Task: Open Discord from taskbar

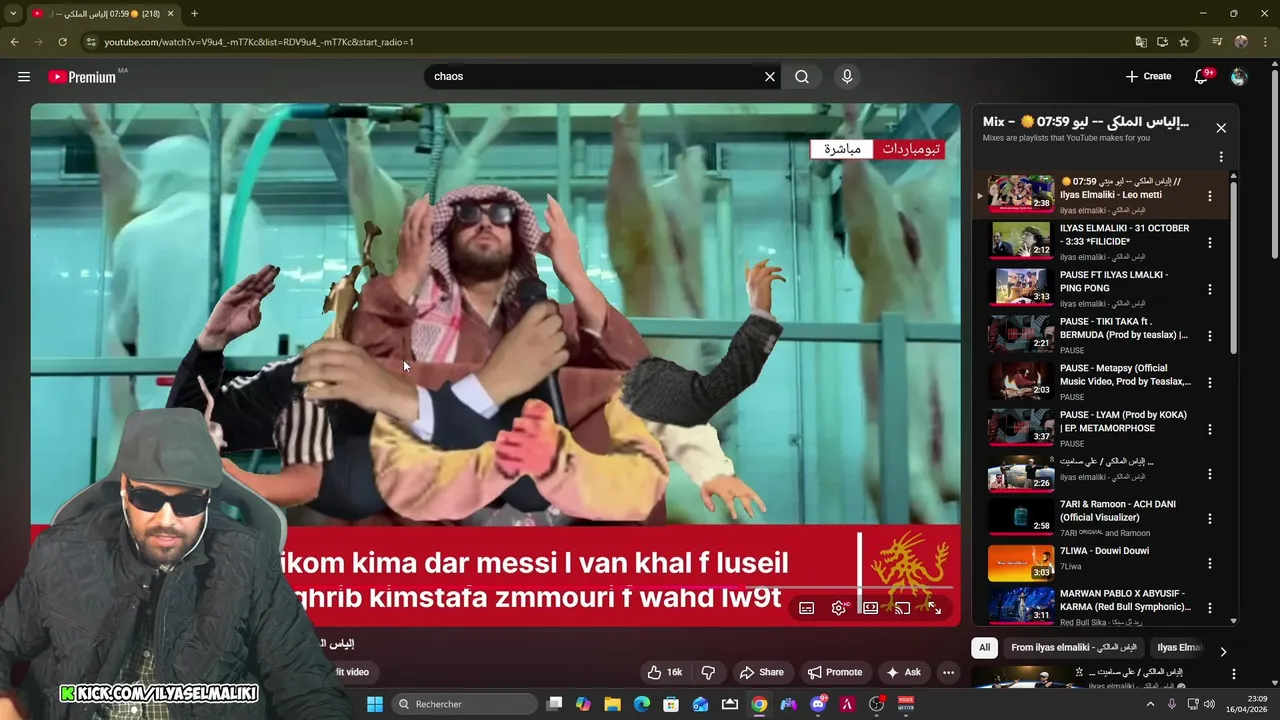Action: [818, 704]
